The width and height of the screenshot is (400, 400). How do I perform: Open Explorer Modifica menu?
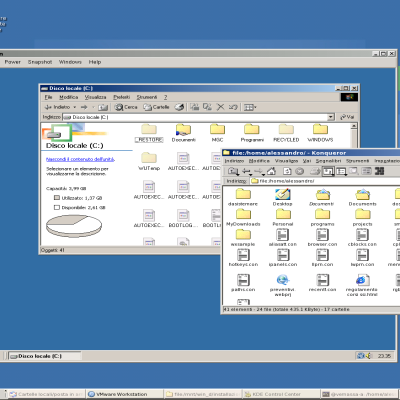(x=69, y=97)
